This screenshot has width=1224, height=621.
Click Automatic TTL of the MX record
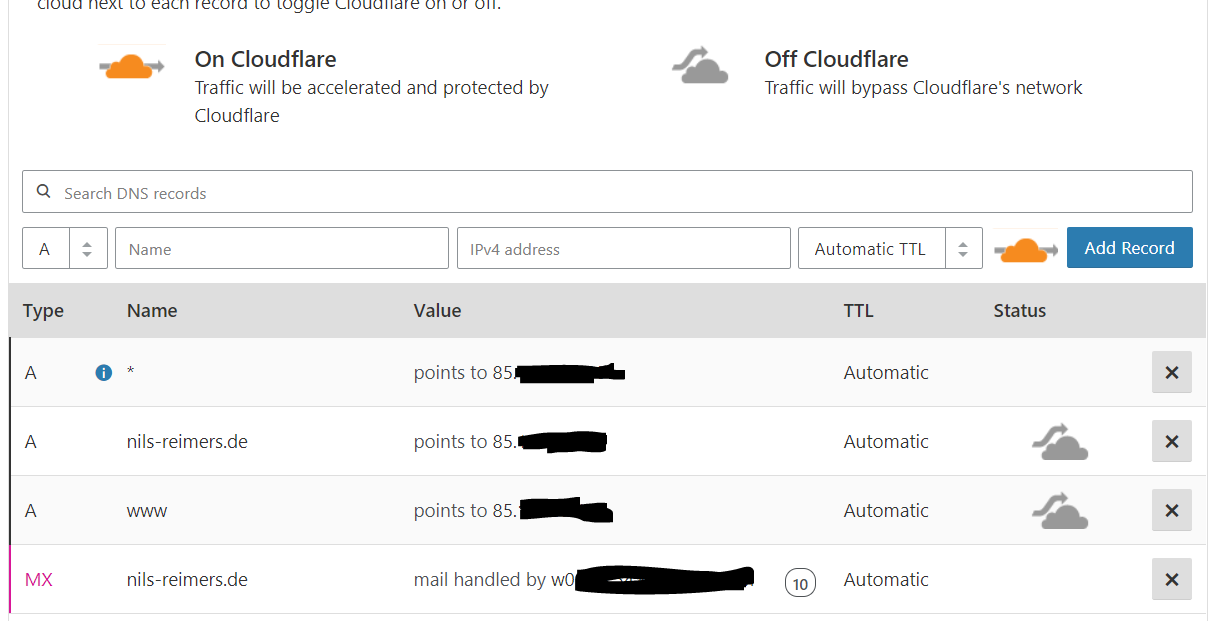click(x=886, y=580)
